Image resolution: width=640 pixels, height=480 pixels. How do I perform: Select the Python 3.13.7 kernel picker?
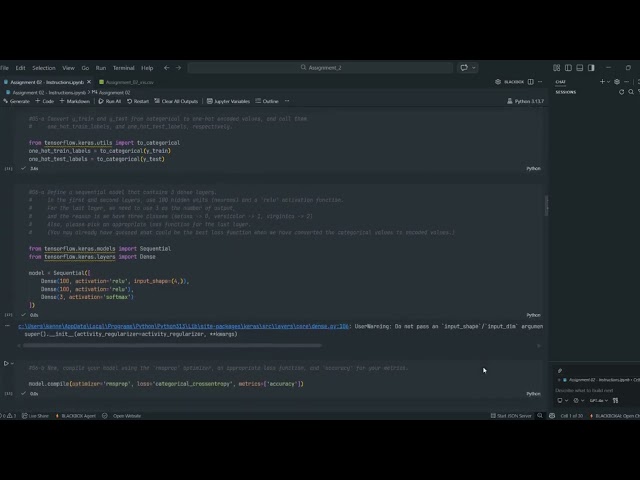pos(526,101)
